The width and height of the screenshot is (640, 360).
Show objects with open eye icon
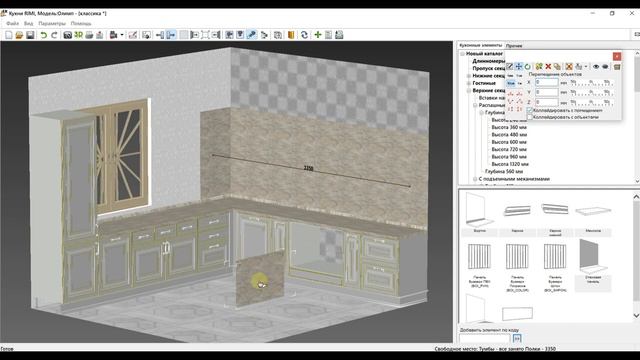pos(596,67)
